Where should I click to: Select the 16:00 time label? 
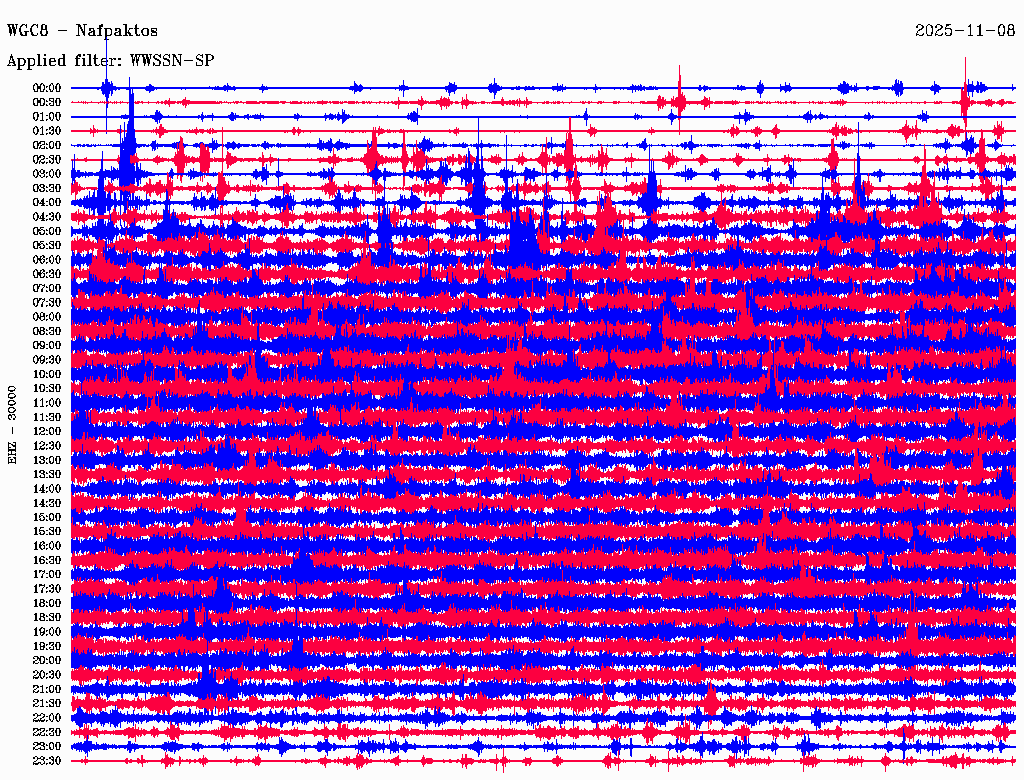coord(47,546)
